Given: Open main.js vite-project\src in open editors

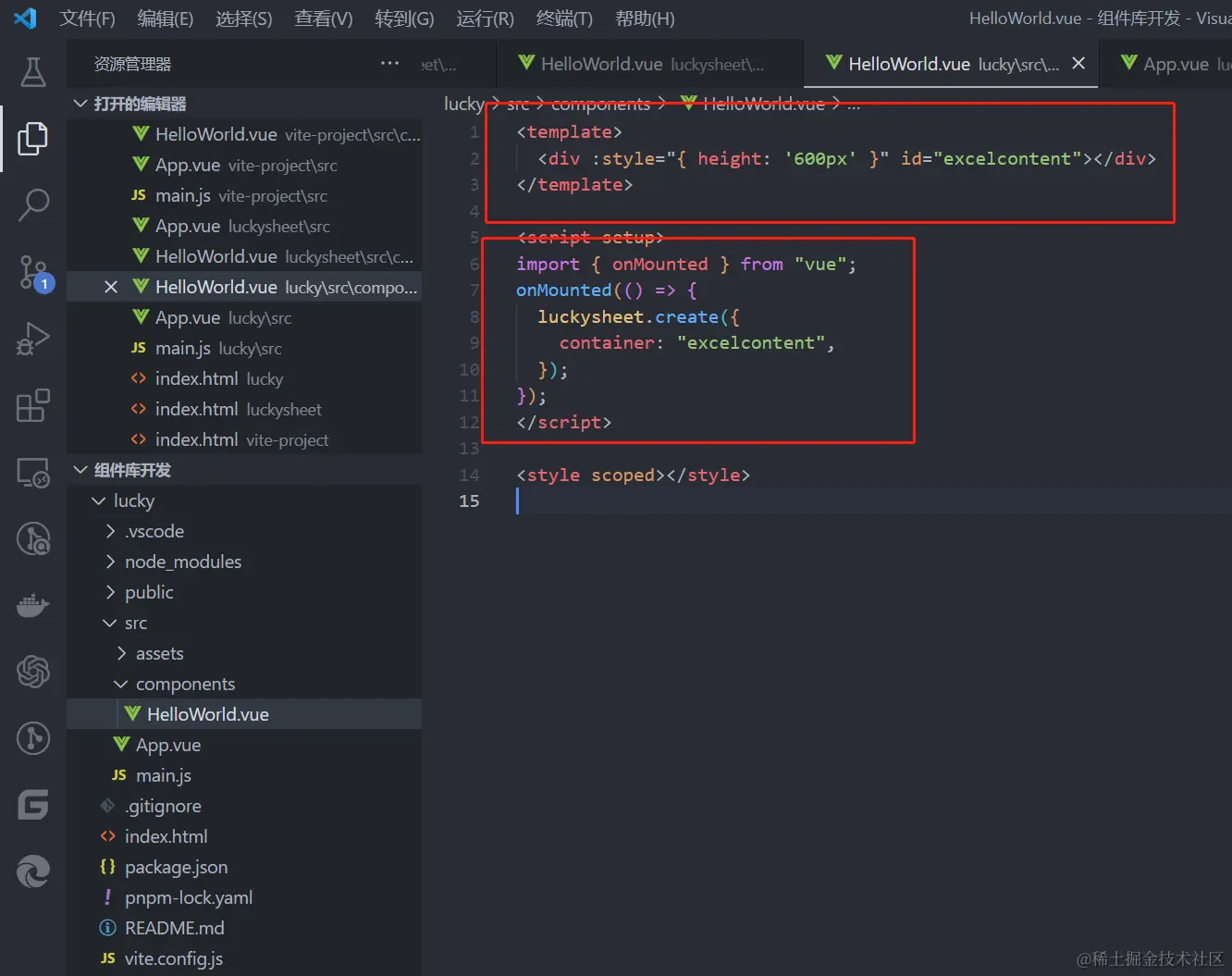Looking at the screenshot, I should click(245, 195).
